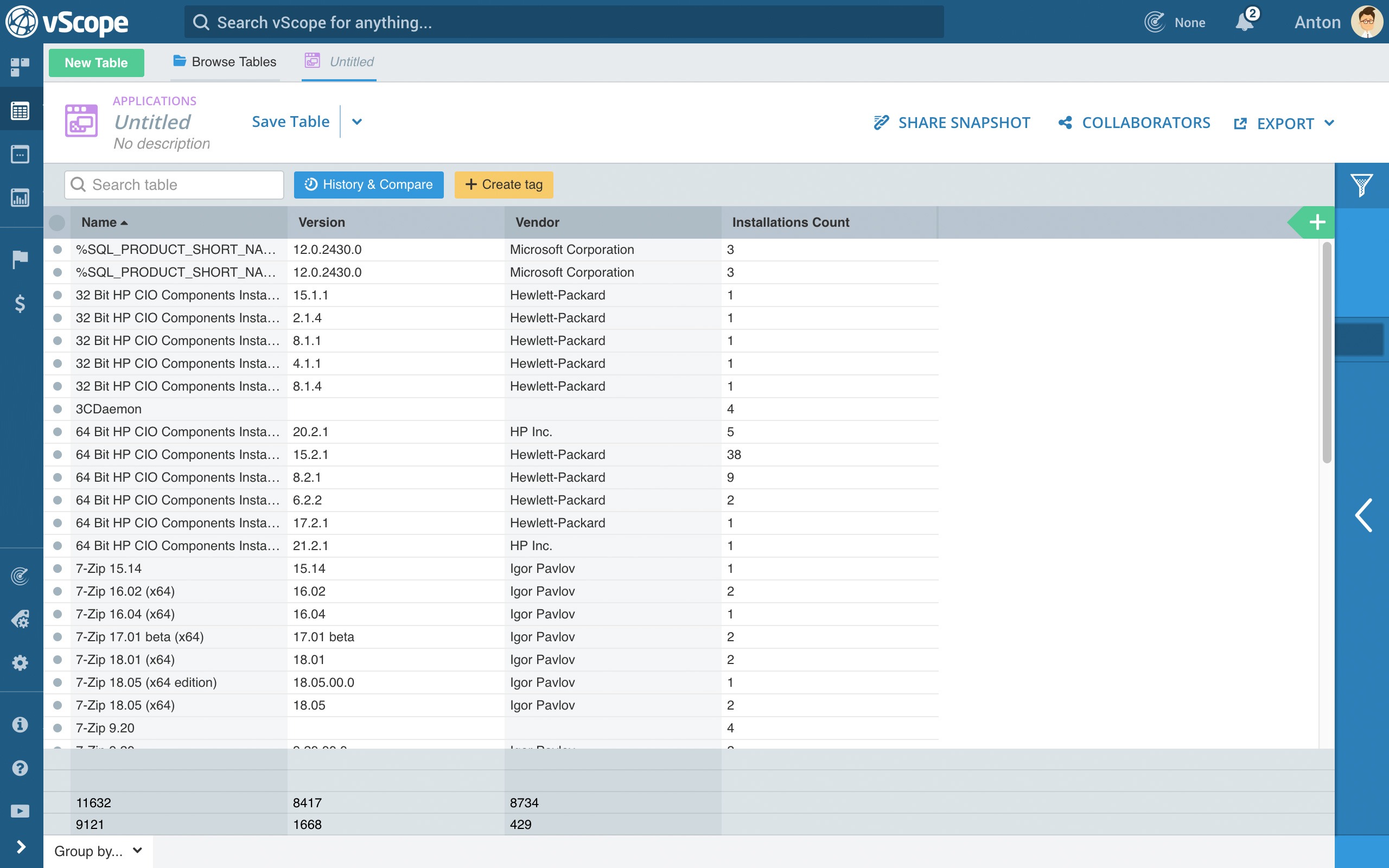Open Collaborators
1389x868 pixels.
click(x=1134, y=123)
